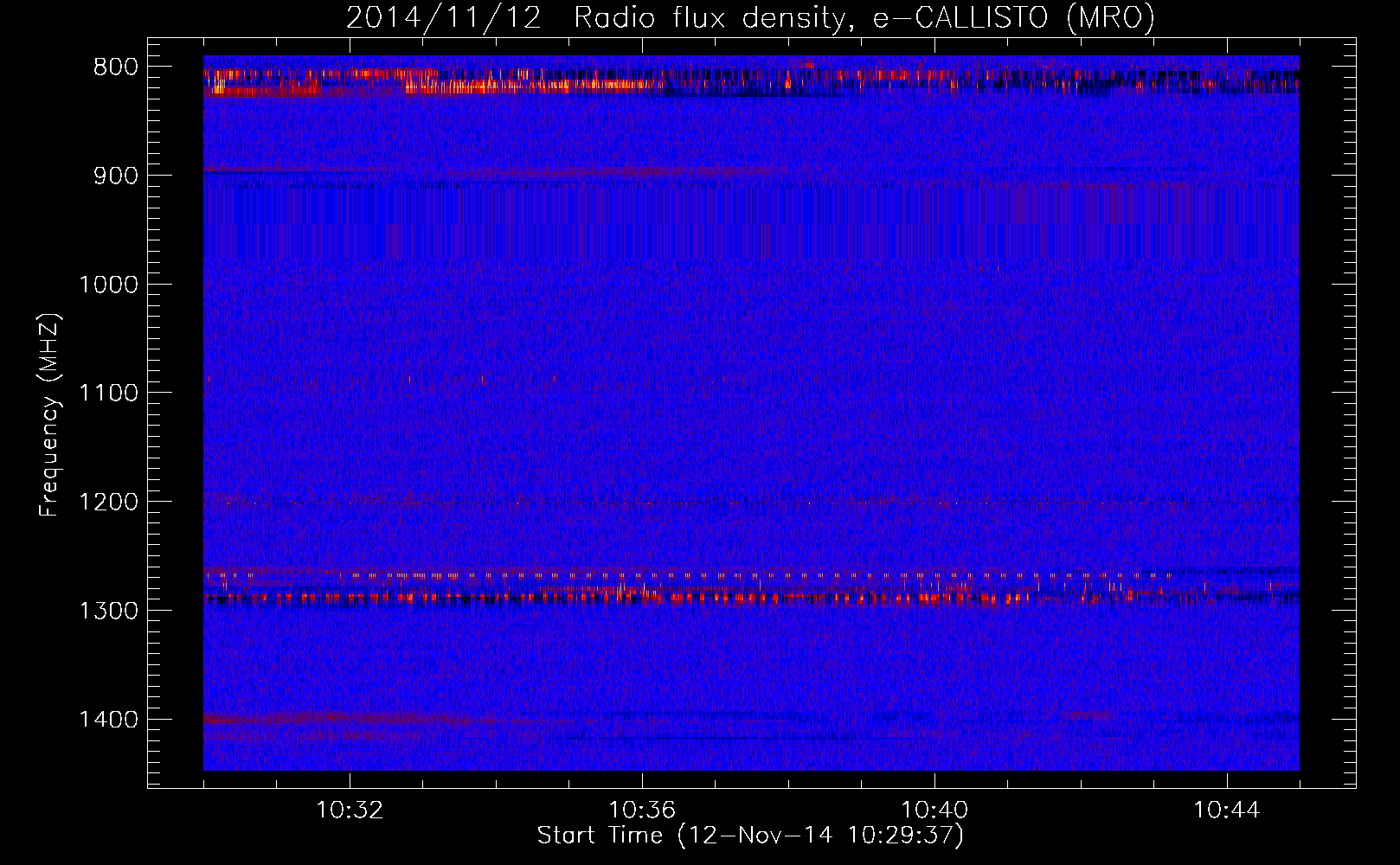Select the 'e-CALLISTO (MRO)' text in the title
Screen dimensions: 1400x865
[x=1013, y=18]
